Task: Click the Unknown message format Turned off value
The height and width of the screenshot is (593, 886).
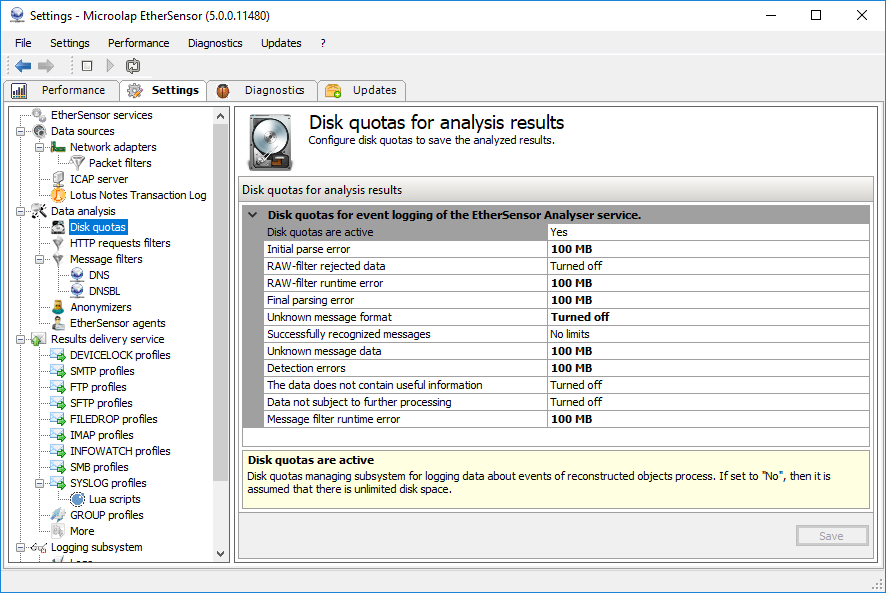Action: 708,317
